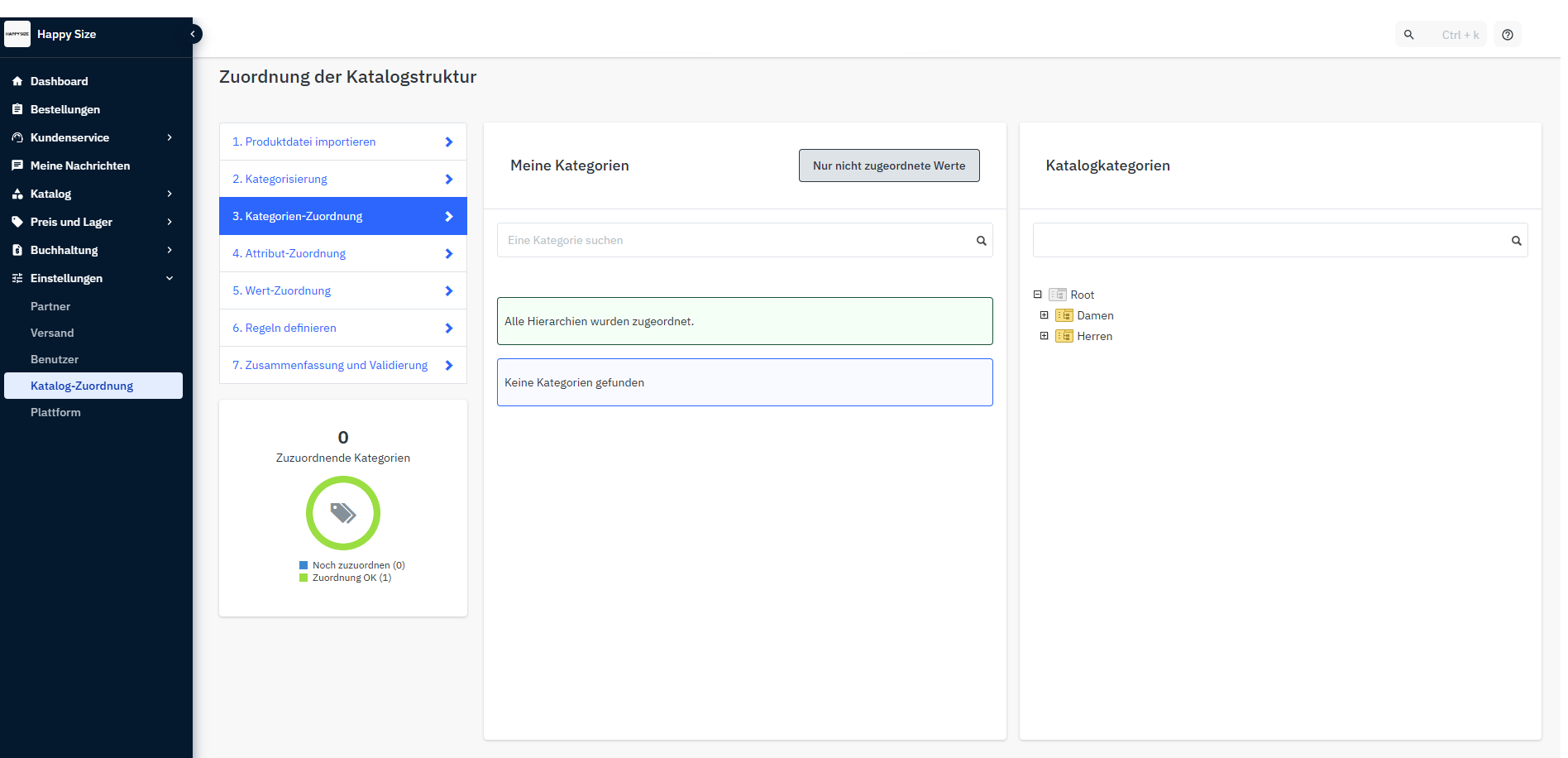This screenshot has width=1568, height=758.
Task: Expand the Herren tree node
Action: 1044,336
